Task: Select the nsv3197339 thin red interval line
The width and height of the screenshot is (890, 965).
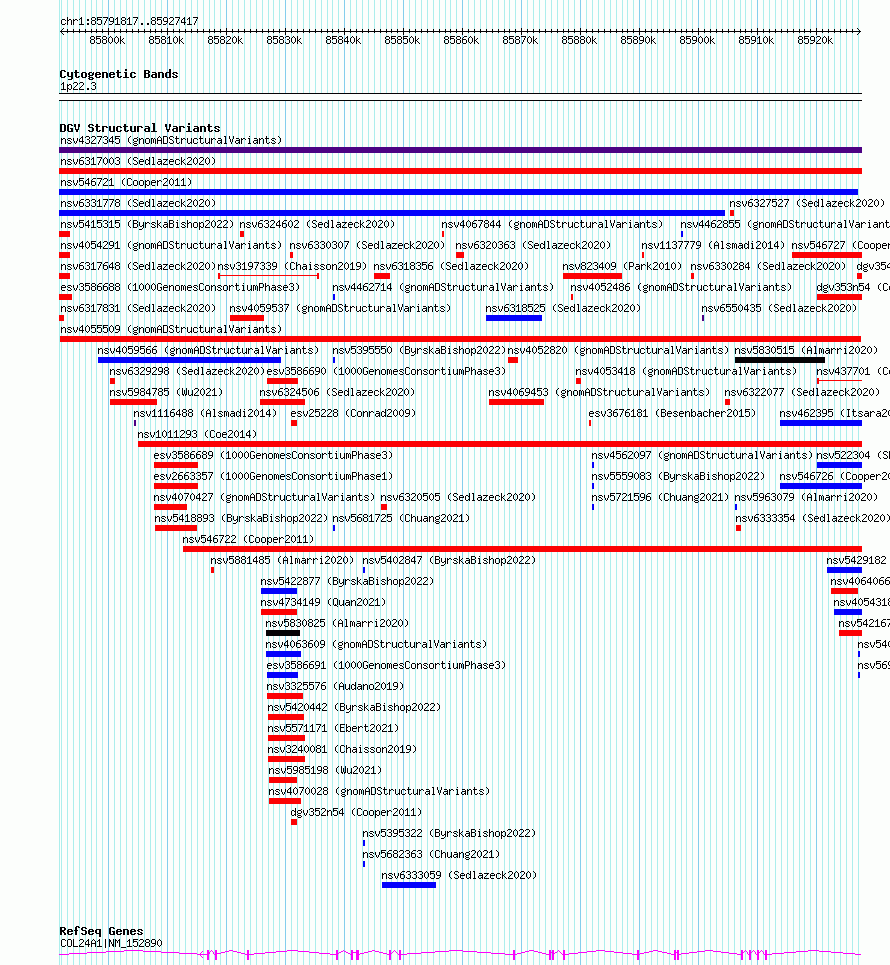Action: [268, 276]
